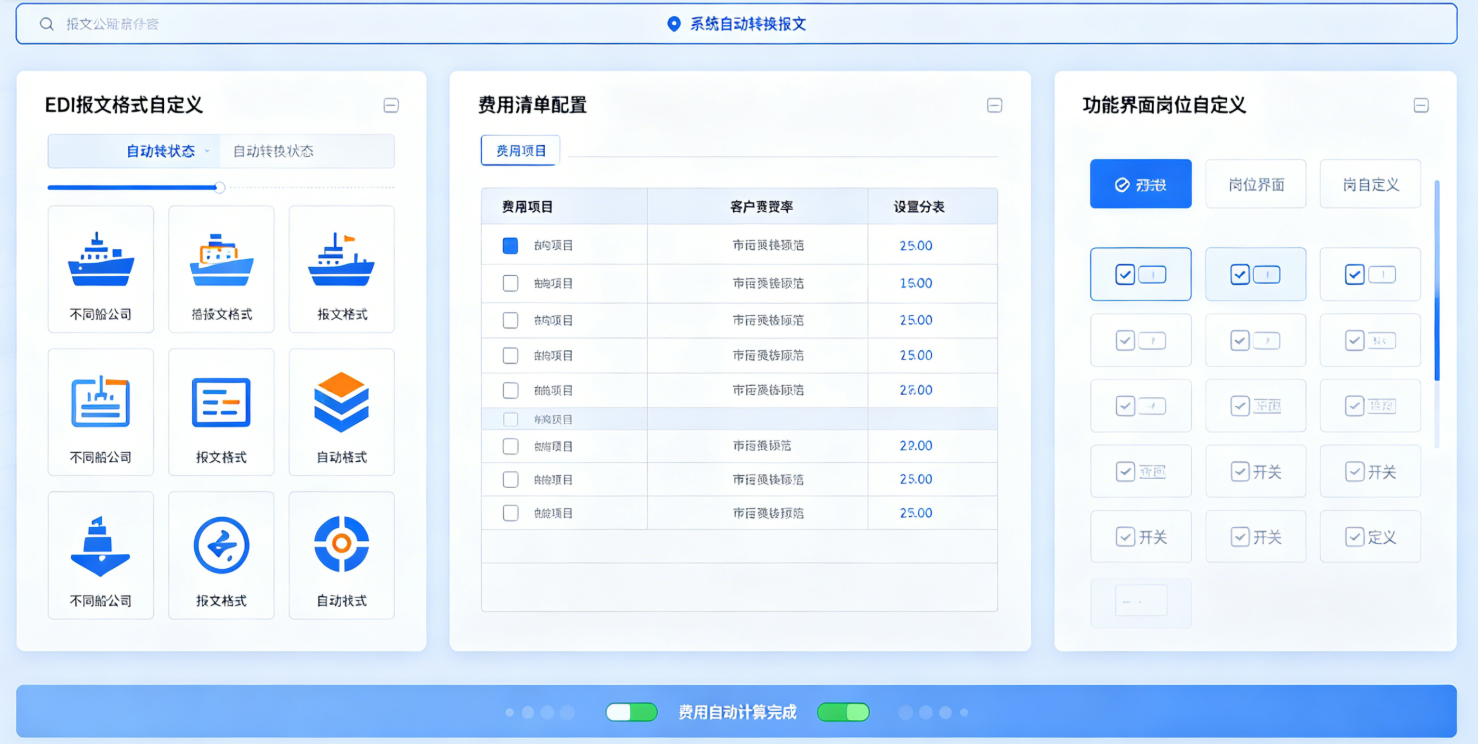Click the 不同船公司 document card icon
This screenshot has height=744, width=1478.
[x=101, y=412]
